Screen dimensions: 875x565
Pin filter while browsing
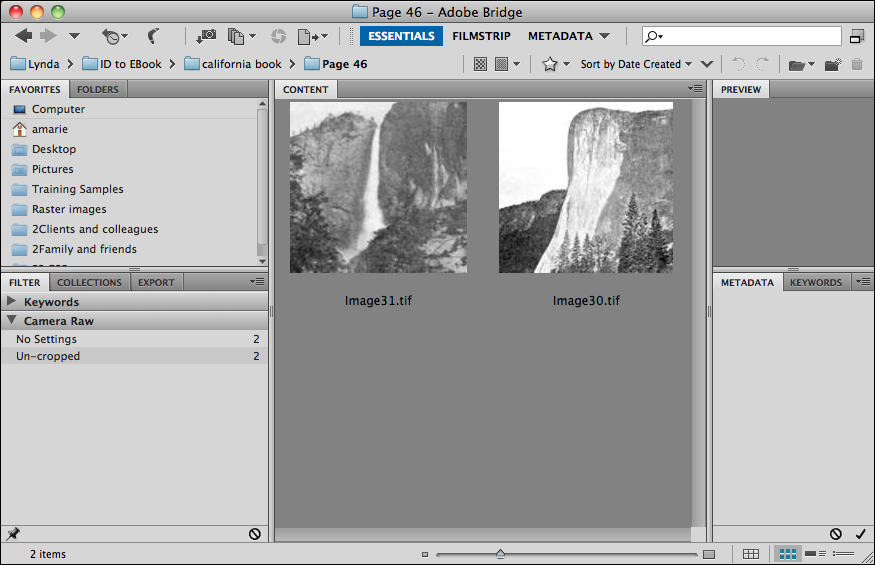pyautogui.click(x=13, y=534)
